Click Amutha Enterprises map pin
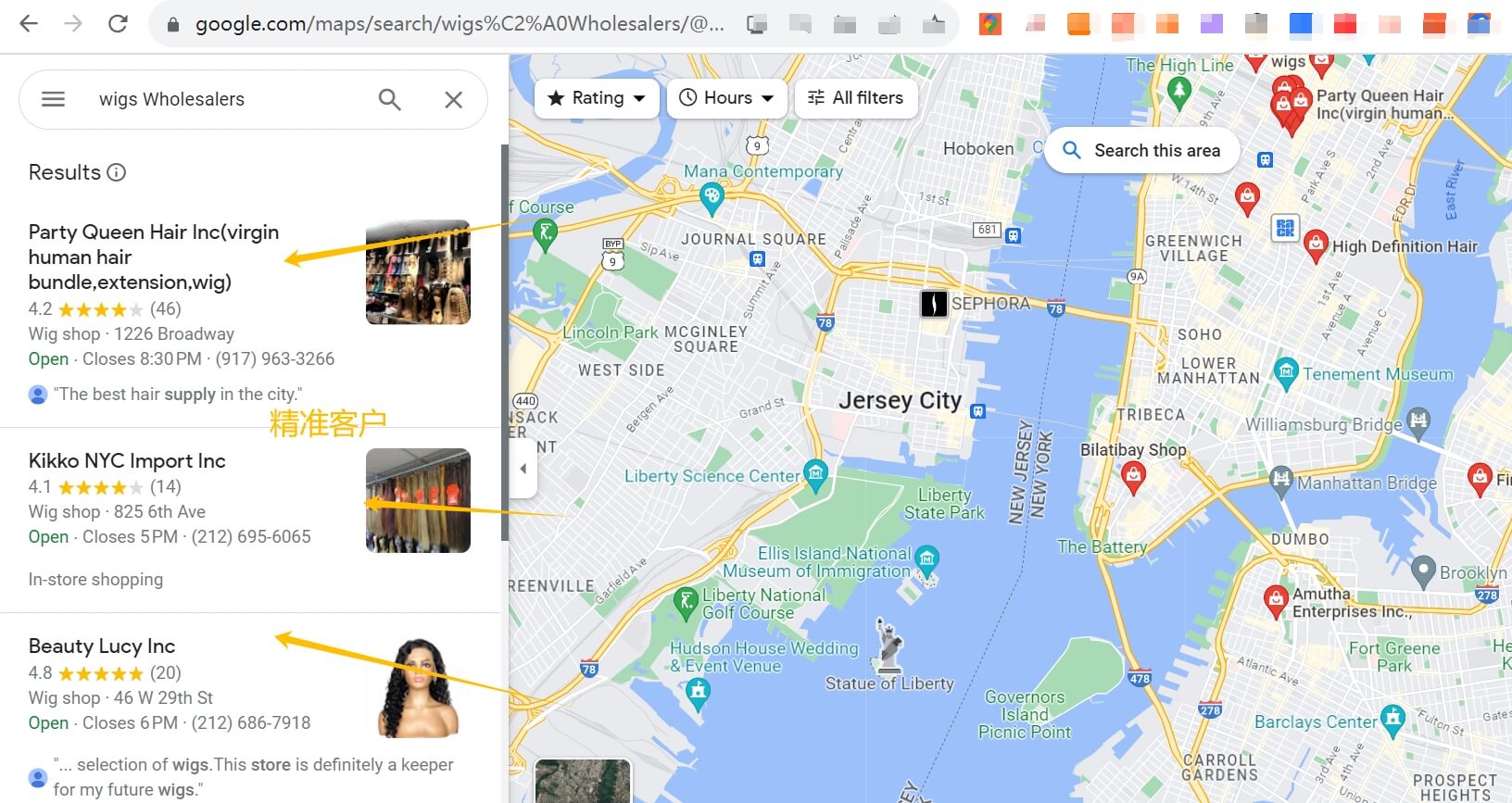Viewport: 1512px width, 803px height. pos(1276,600)
